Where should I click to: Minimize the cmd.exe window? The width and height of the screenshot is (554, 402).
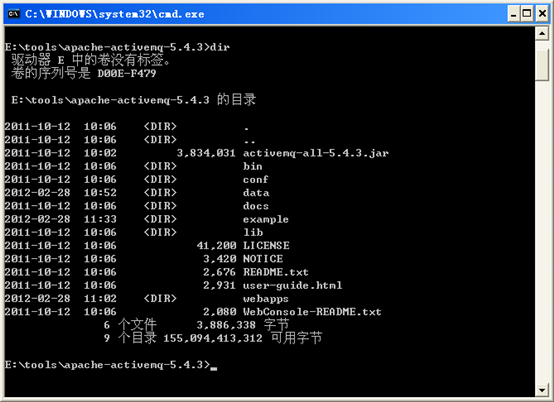tap(514, 14)
